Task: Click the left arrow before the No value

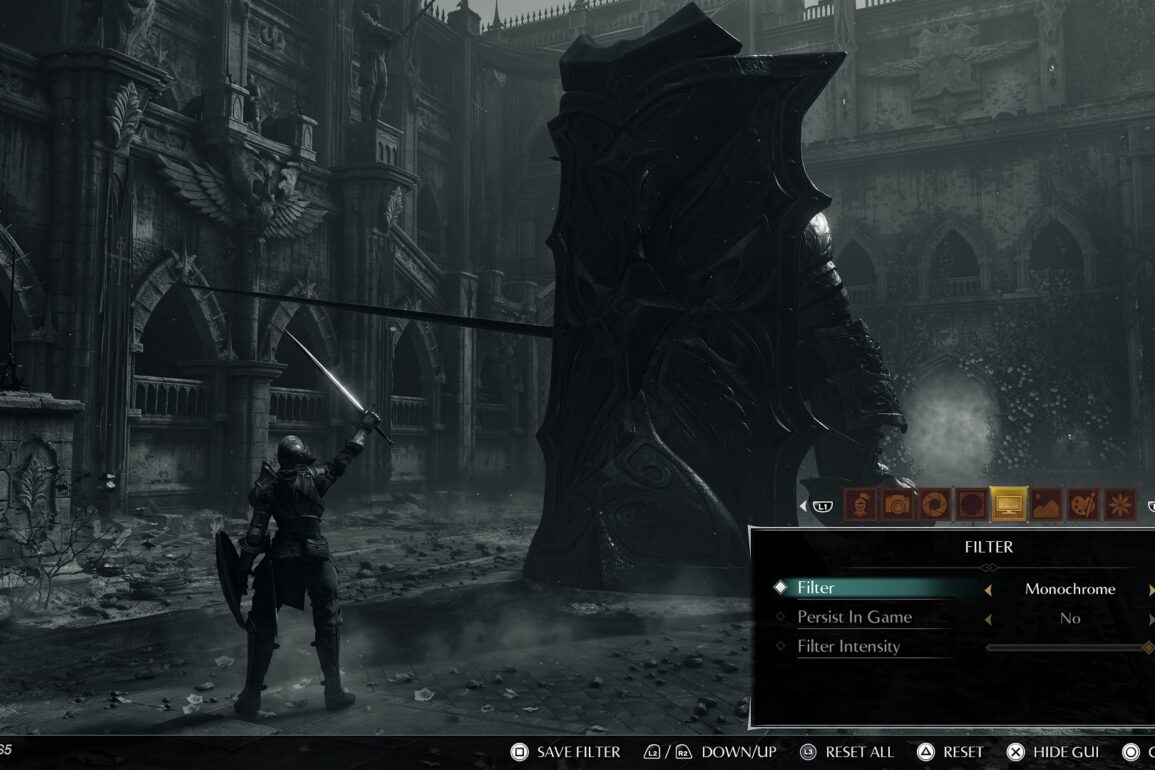Action: click(x=988, y=619)
